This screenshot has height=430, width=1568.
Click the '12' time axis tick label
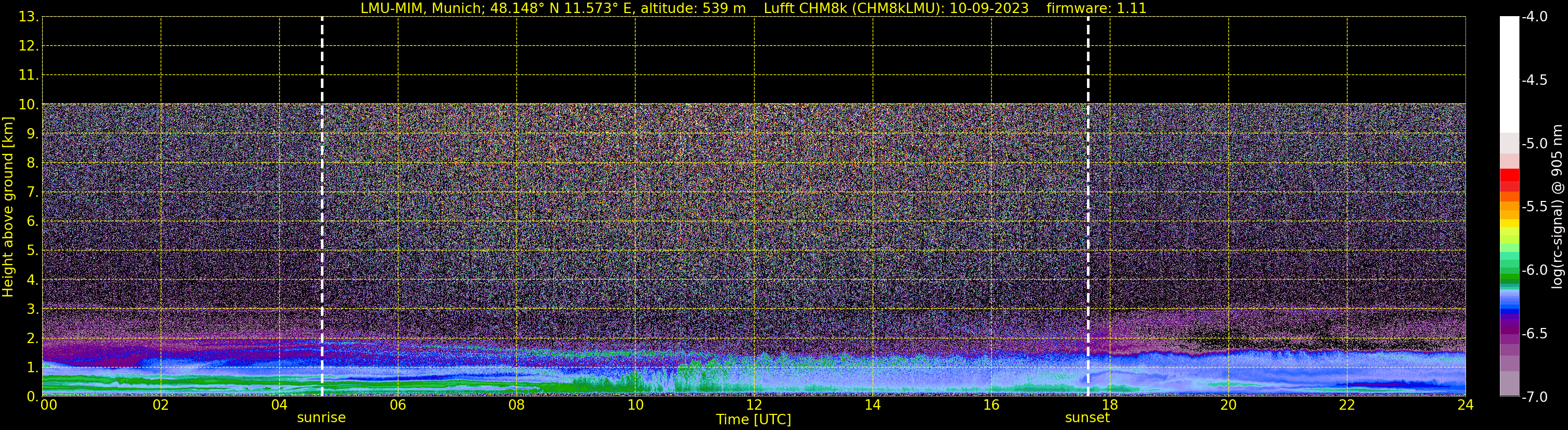point(754,405)
